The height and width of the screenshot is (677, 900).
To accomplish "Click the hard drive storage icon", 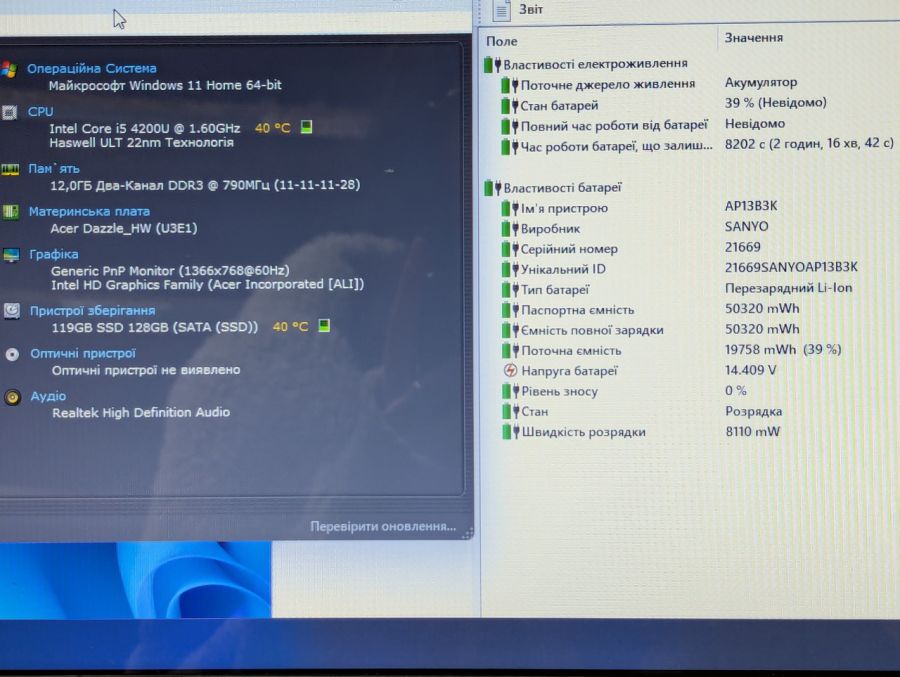I will point(11,311).
